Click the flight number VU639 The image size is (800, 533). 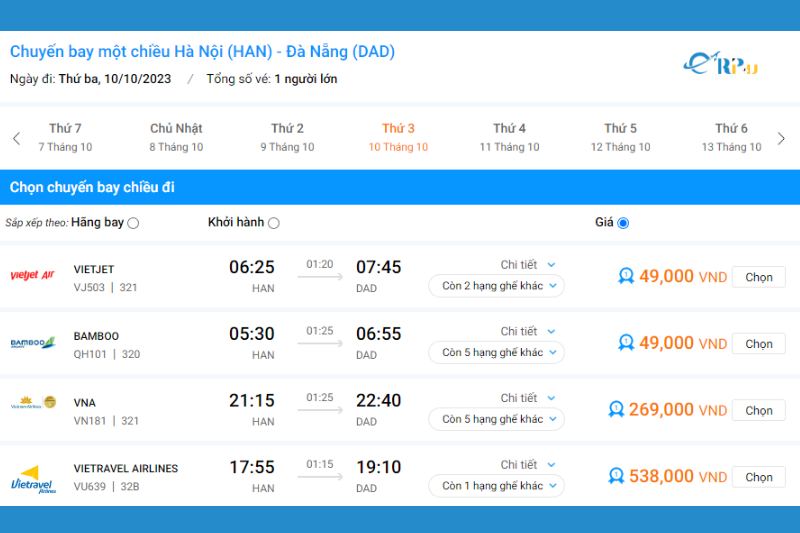[x=90, y=487]
